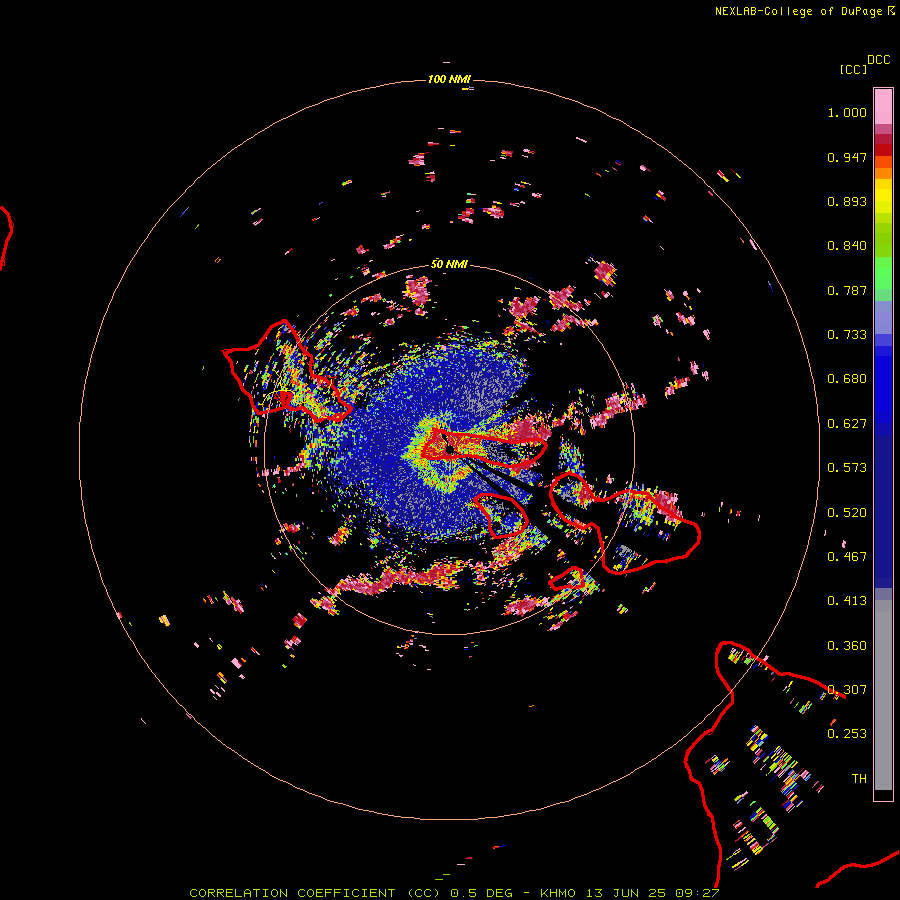Click the 0.680 scale value
The height and width of the screenshot is (900, 900).
[x=847, y=379]
